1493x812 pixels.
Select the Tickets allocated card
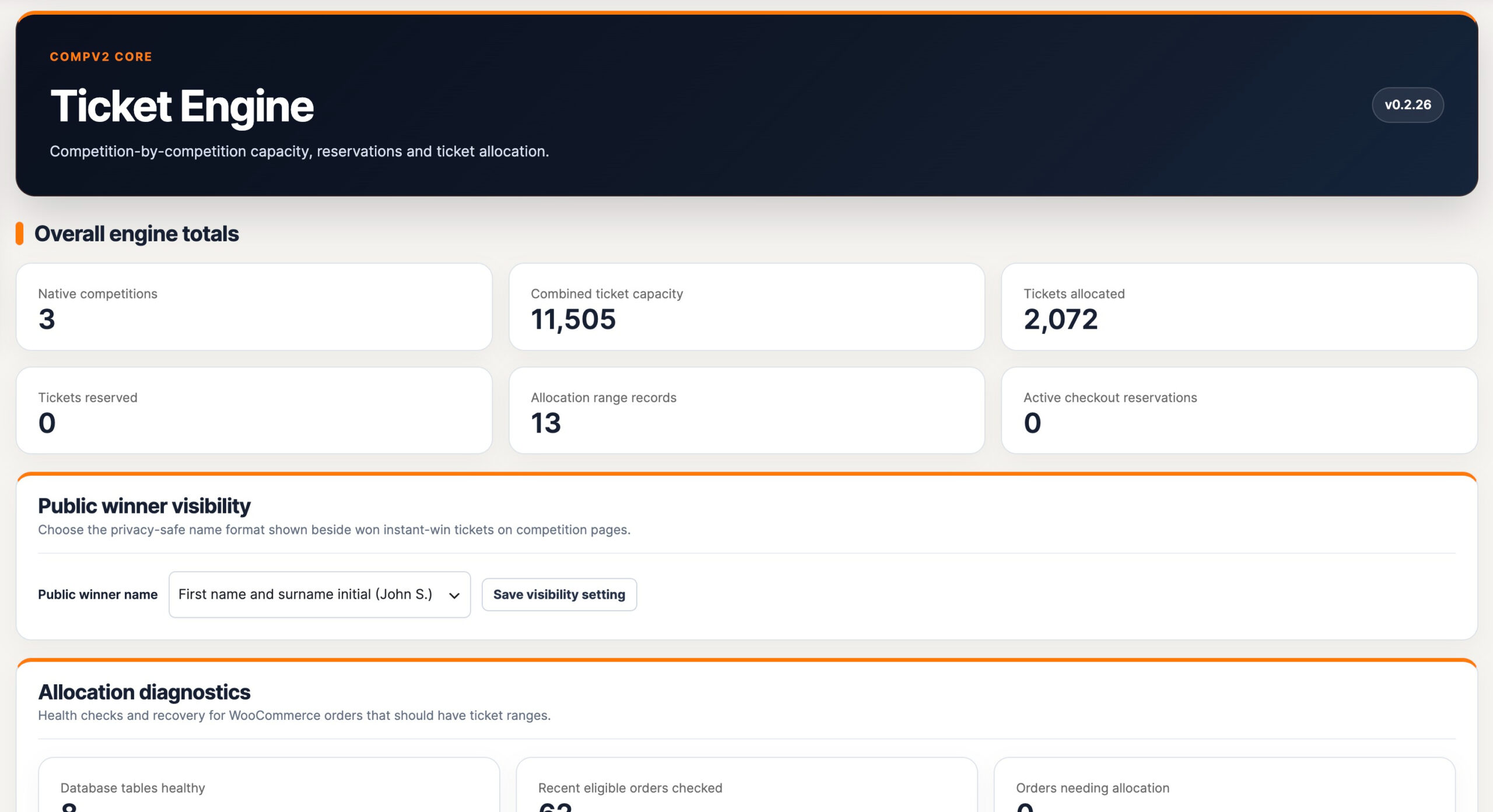coord(1239,307)
